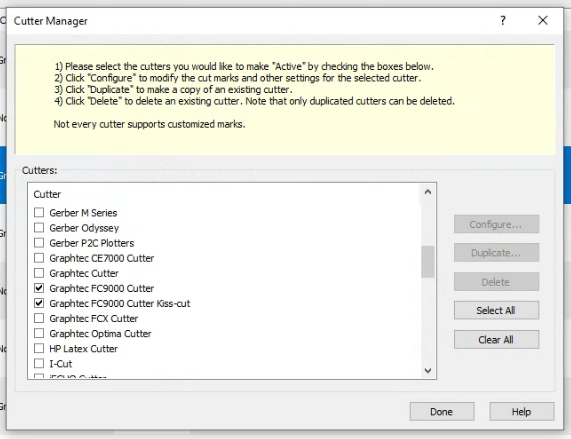This screenshot has width=571, height=439.
Task: Click the Select All button
Action: 496,311
